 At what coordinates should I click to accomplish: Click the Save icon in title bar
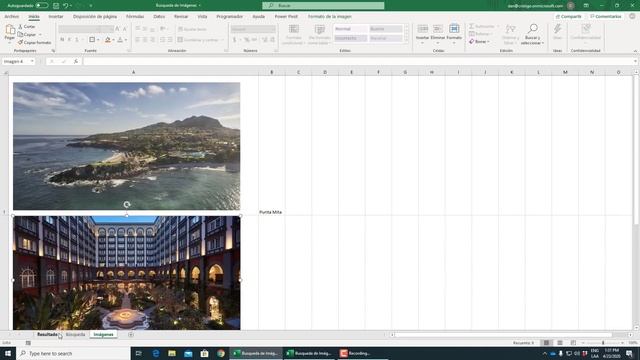[56, 6]
